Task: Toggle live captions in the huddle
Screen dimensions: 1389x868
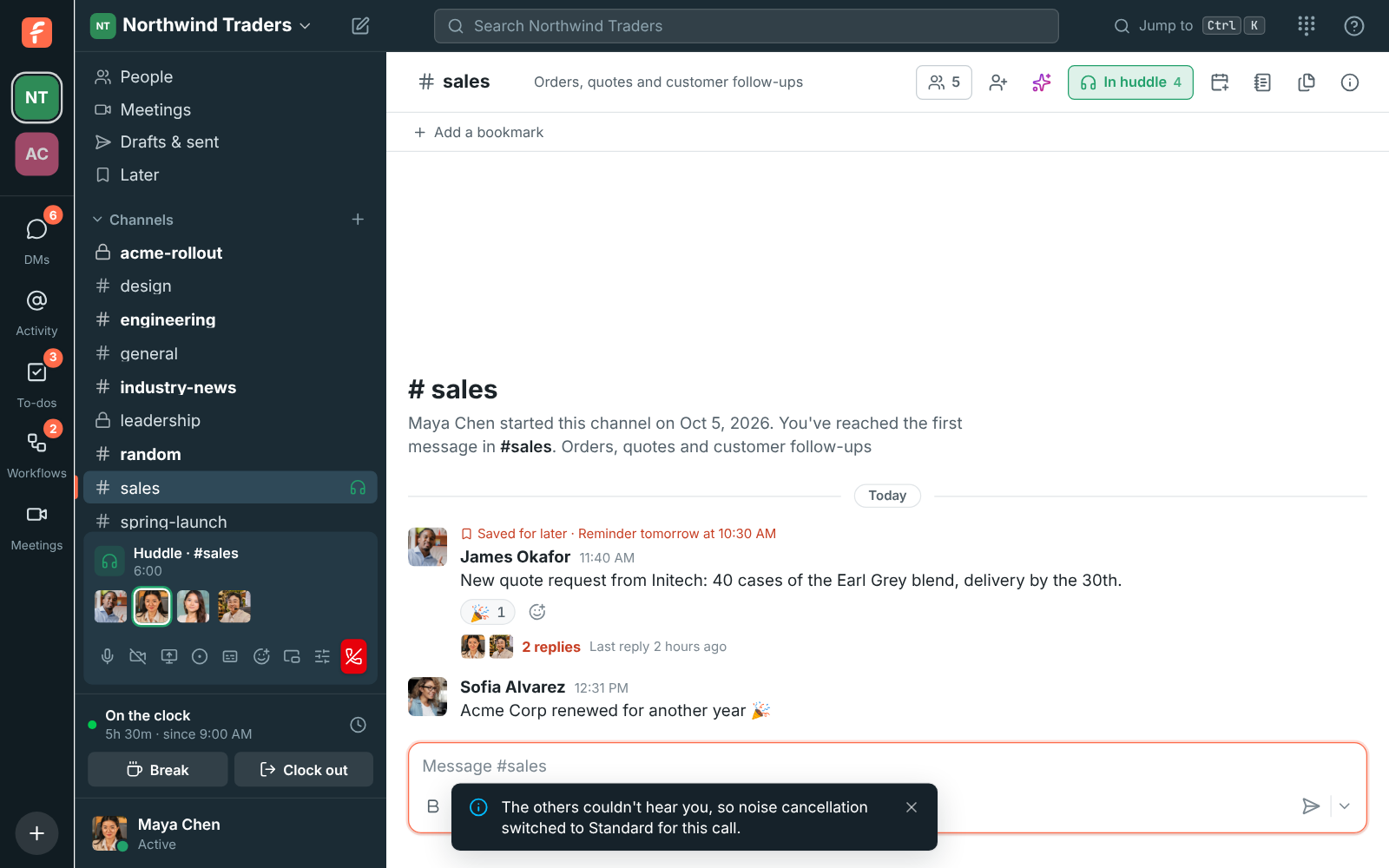Action: tap(230, 657)
